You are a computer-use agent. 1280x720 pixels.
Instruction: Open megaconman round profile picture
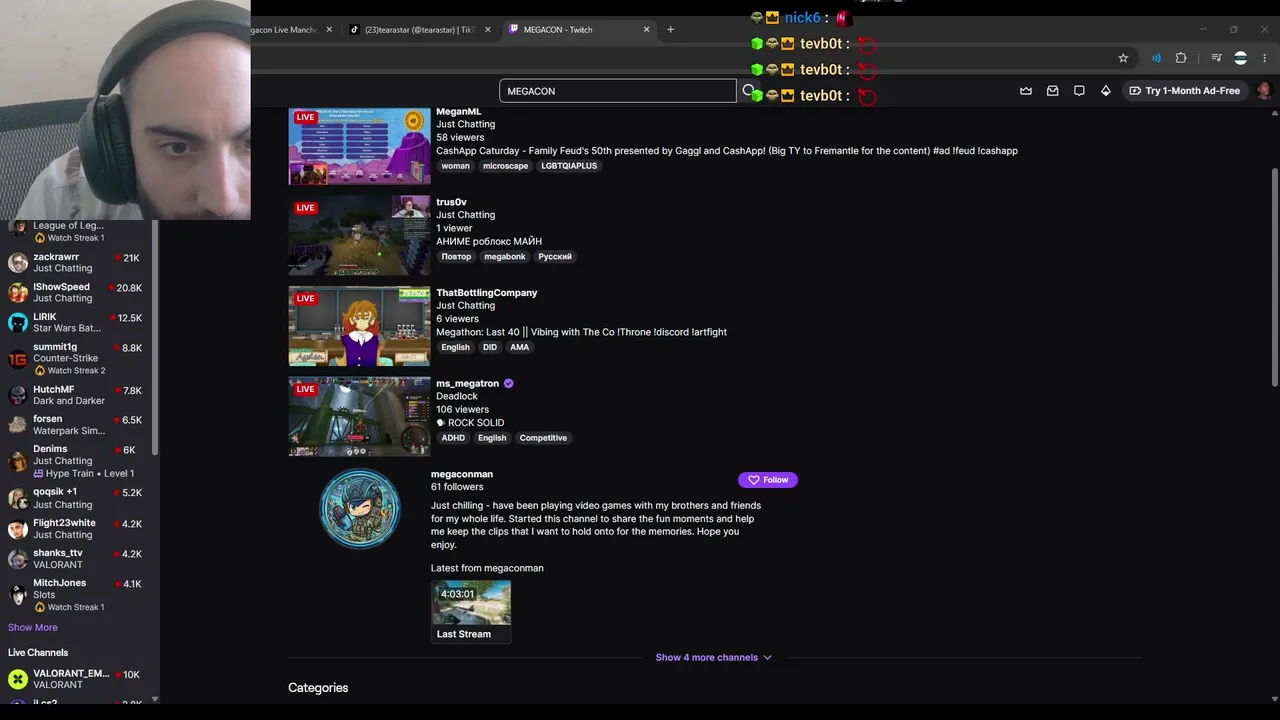[x=360, y=509]
